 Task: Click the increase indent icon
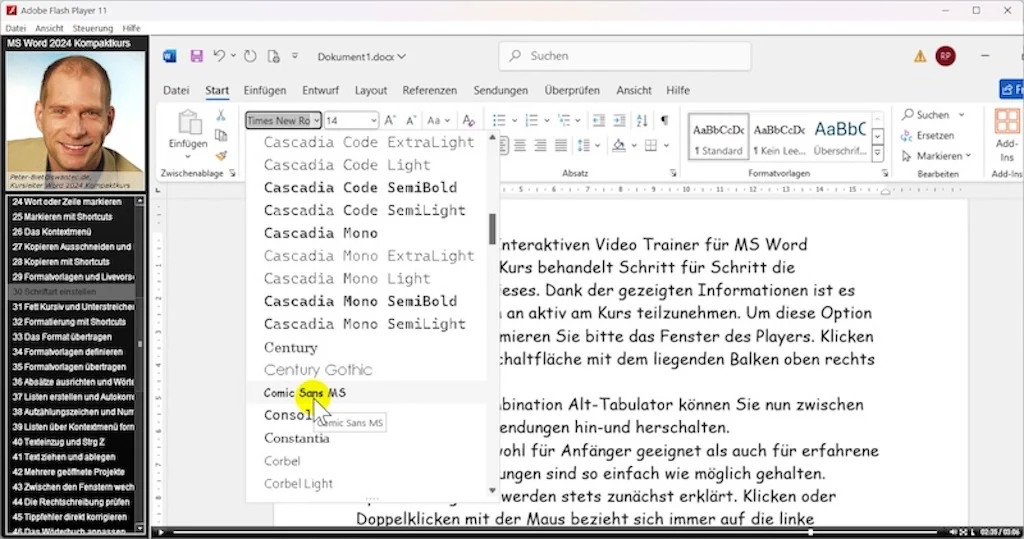pos(619,120)
